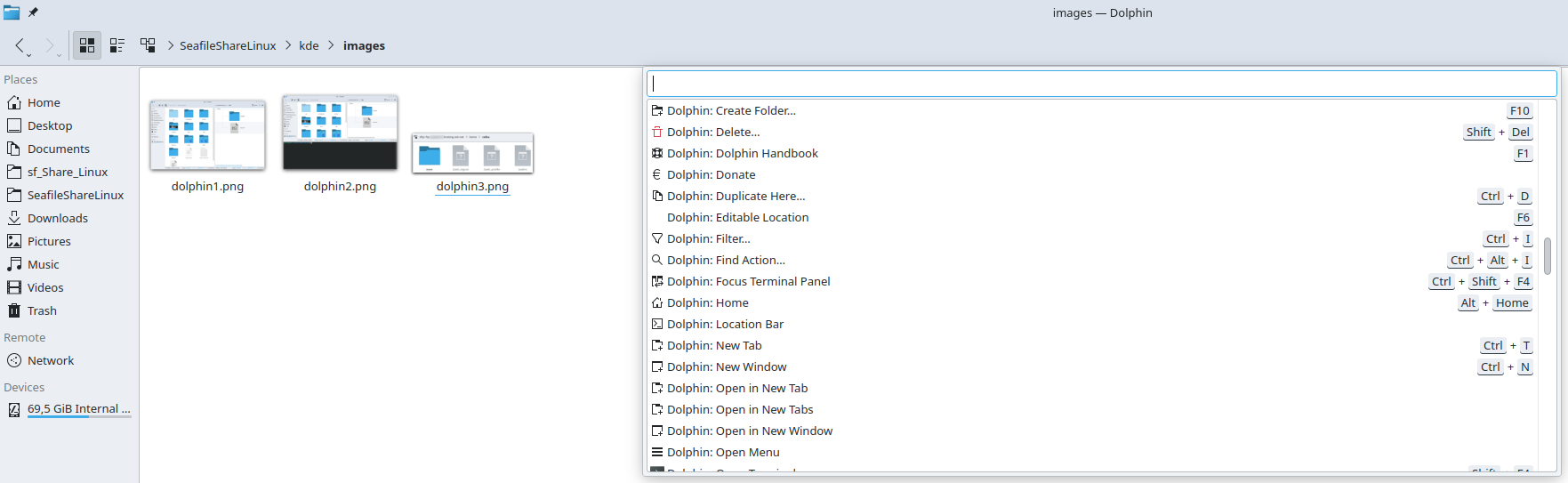Go back using the Back arrow

point(20,45)
